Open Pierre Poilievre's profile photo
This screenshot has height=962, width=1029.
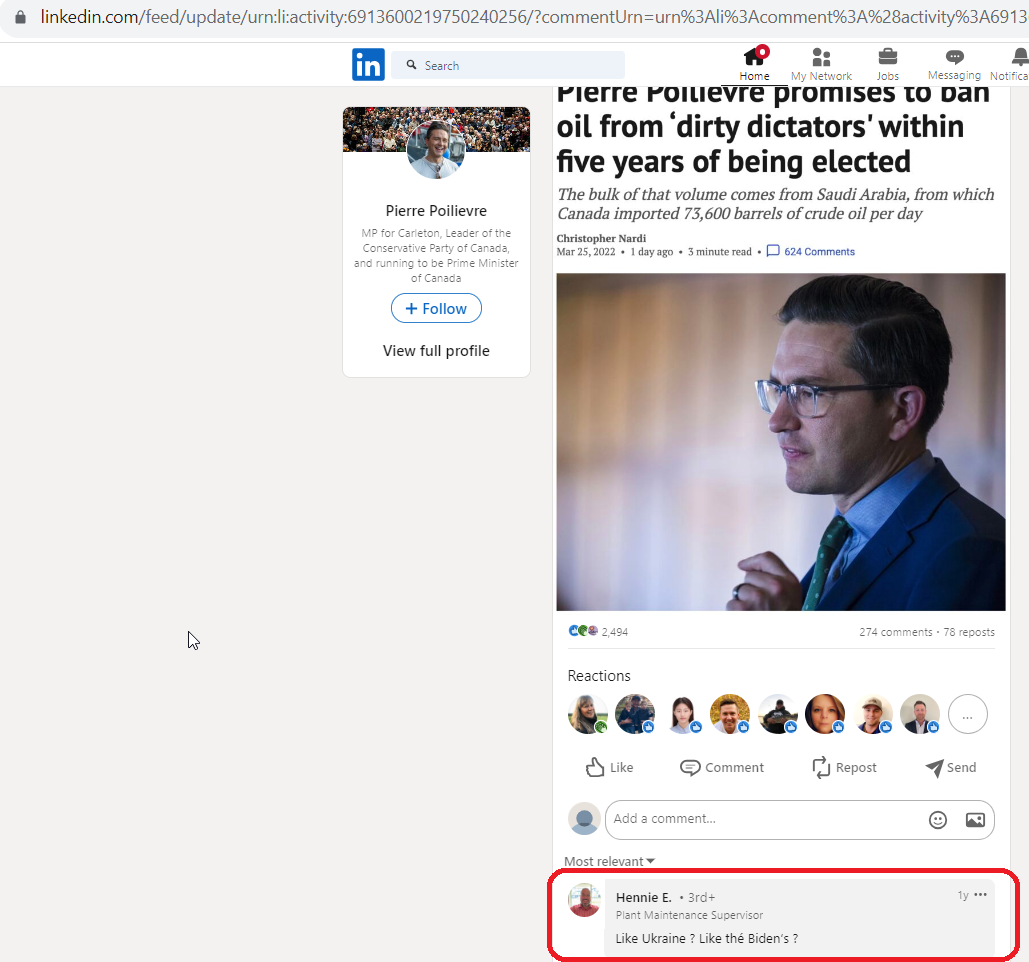(x=436, y=150)
